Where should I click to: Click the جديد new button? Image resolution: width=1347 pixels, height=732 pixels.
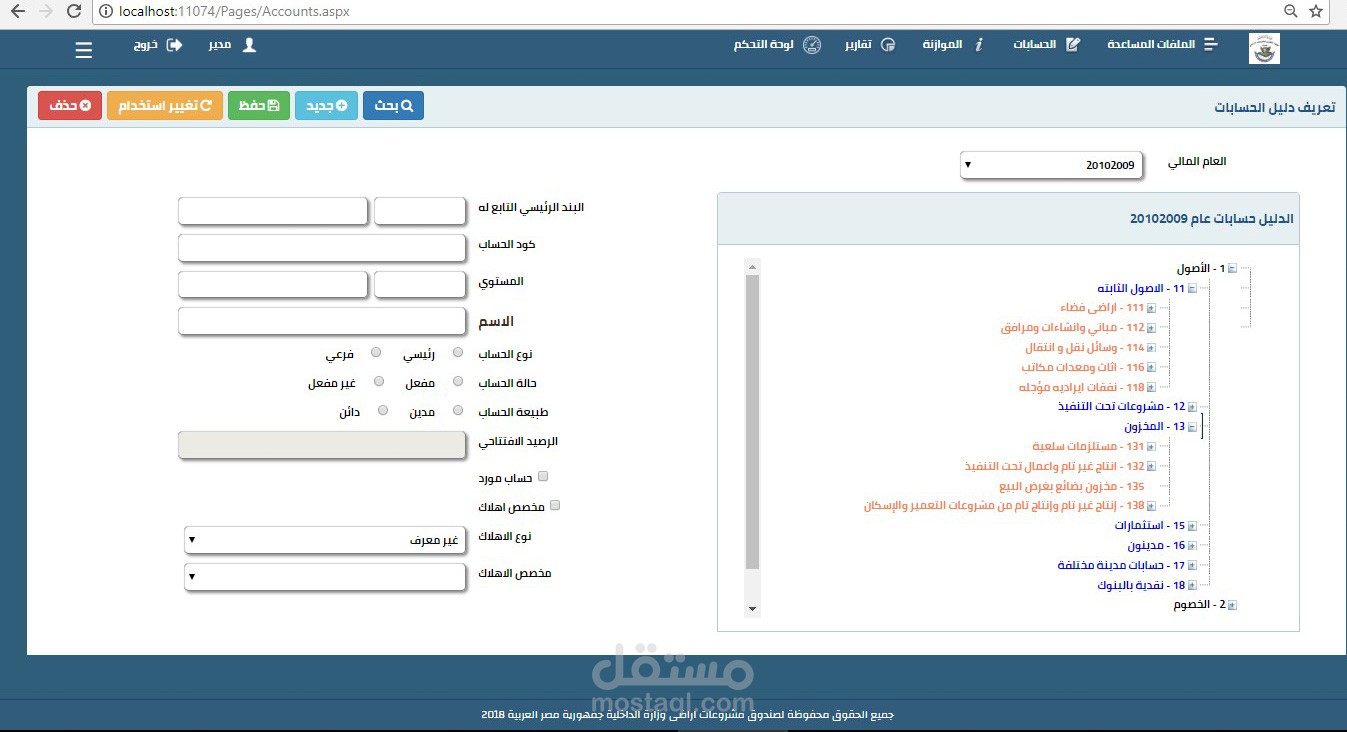coord(326,105)
